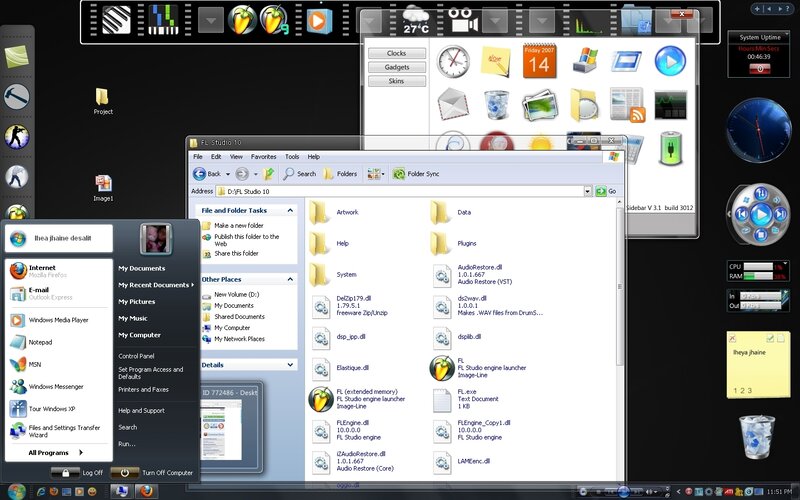Open the Edit menu in Explorer
This screenshot has height=500, width=800.
(x=216, y=157)
